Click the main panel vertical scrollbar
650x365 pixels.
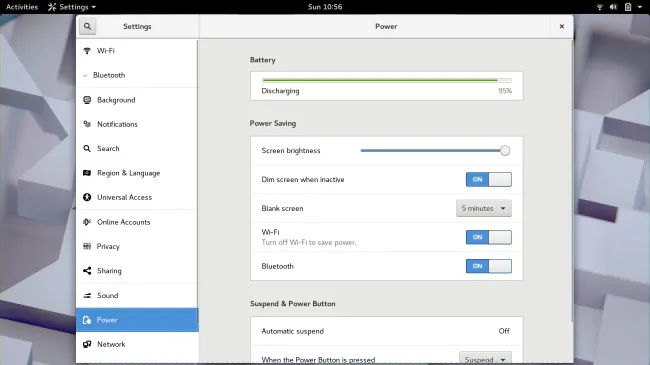tap(572, 180)
